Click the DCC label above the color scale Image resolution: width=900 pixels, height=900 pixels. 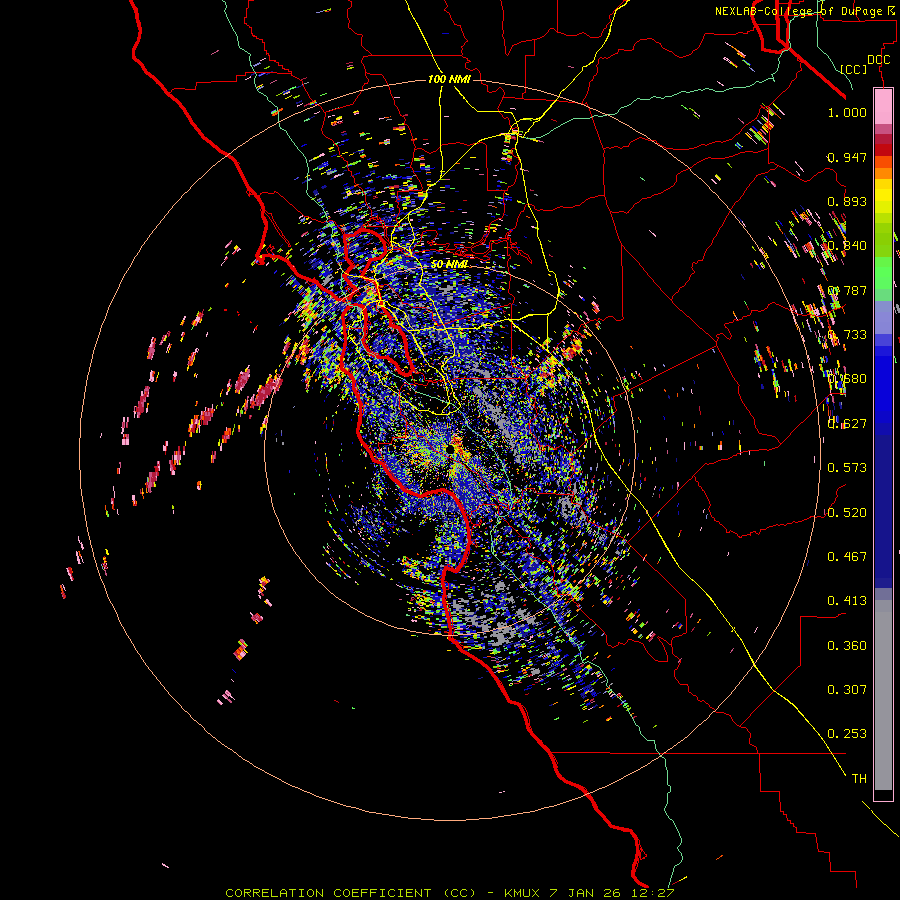click(879, 60)
